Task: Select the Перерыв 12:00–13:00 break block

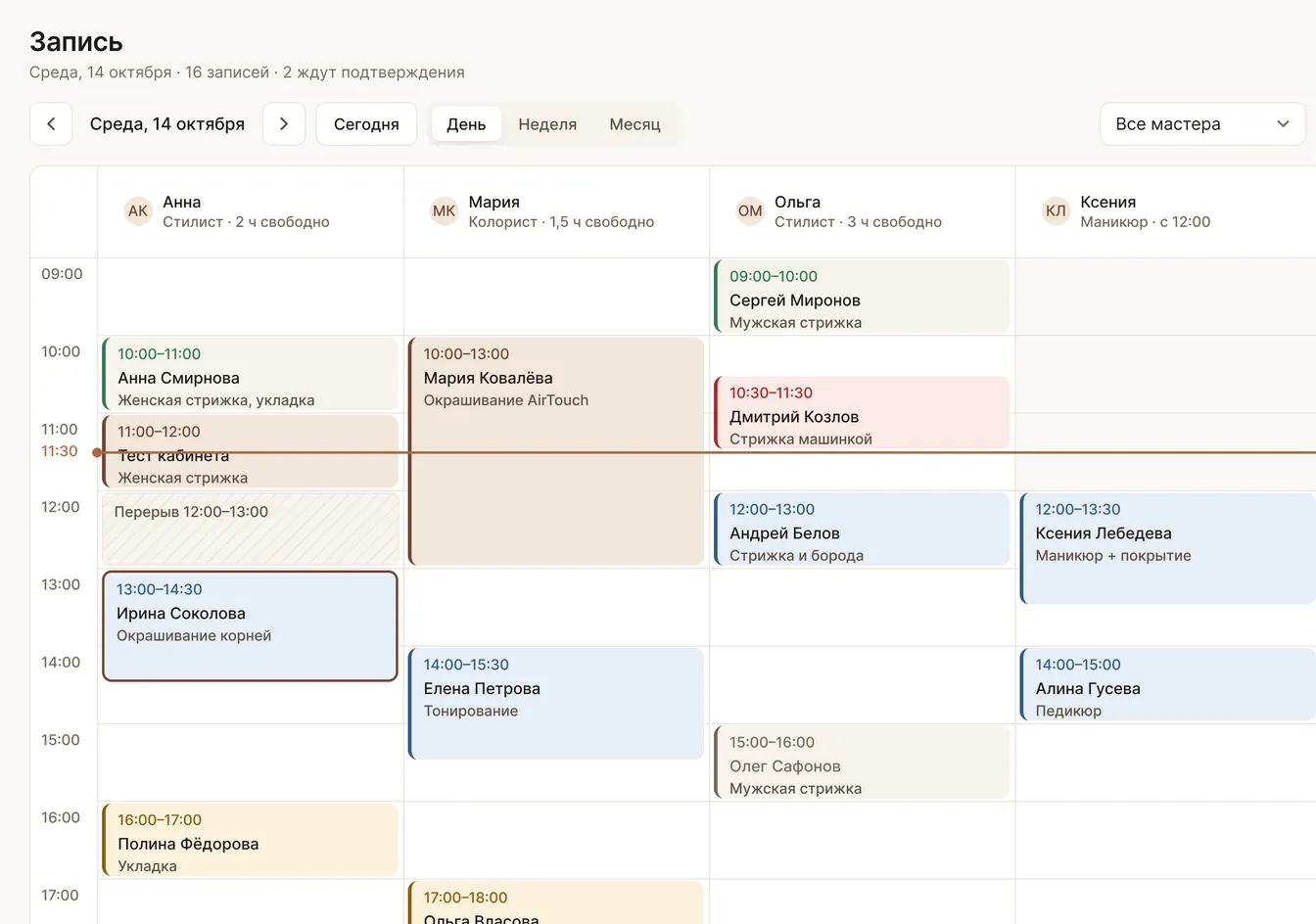Action: (251, 530)
